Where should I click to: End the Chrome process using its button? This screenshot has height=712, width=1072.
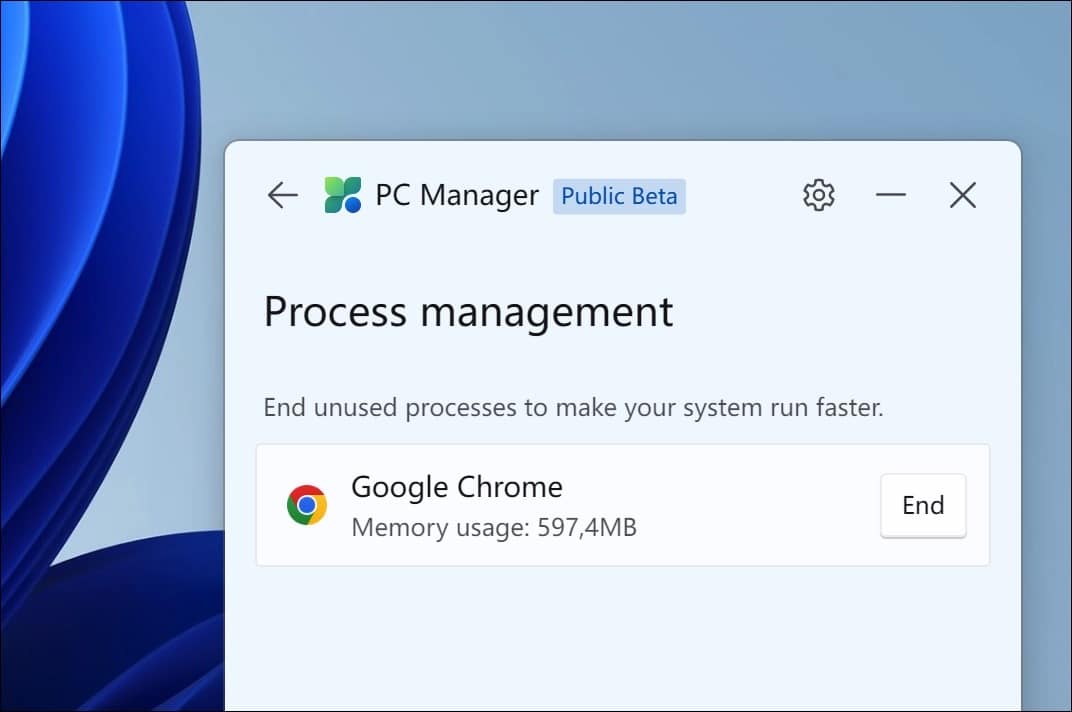[x=922, y=505]
